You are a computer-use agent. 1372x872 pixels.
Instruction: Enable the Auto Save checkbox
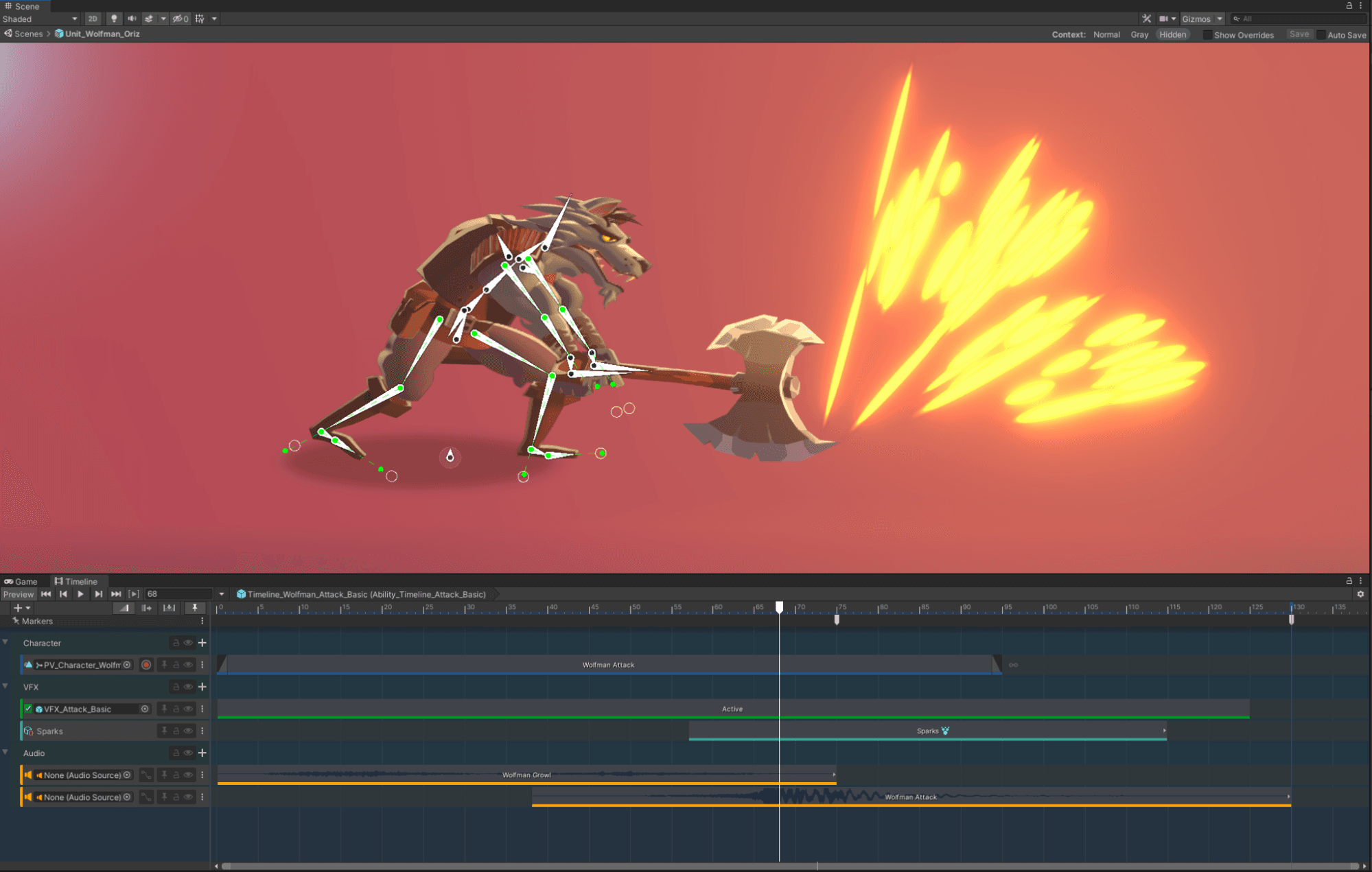(1321, 35)
